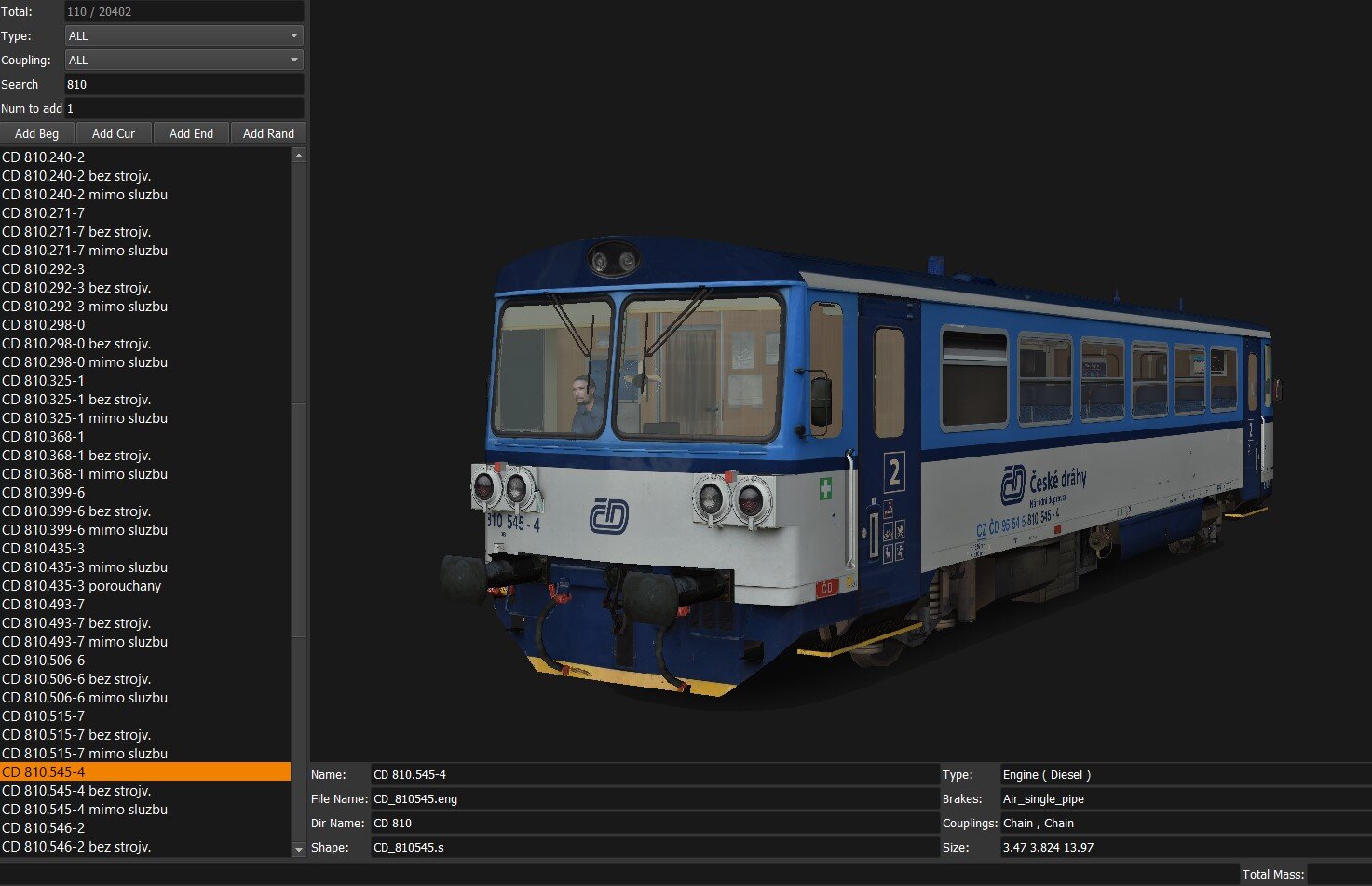The image size is (1372, 886).
Task: Select CD 810.506-6 mimo sluzbu
Action: 145,697
